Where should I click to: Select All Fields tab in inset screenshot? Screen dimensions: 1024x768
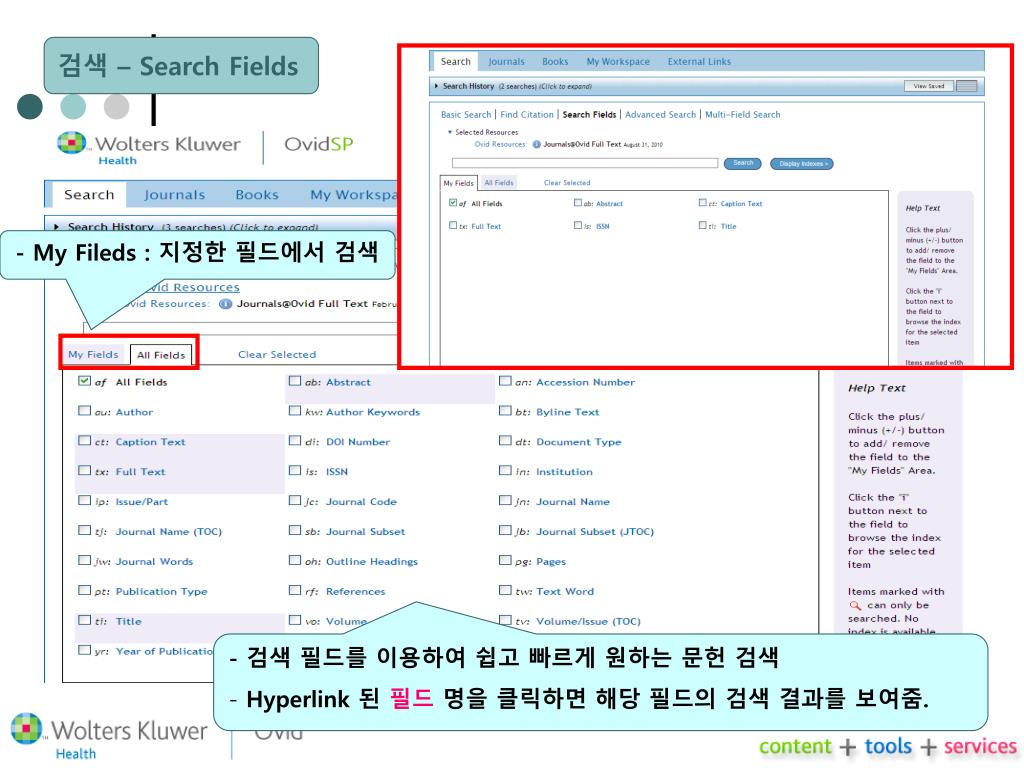[499, 183]
